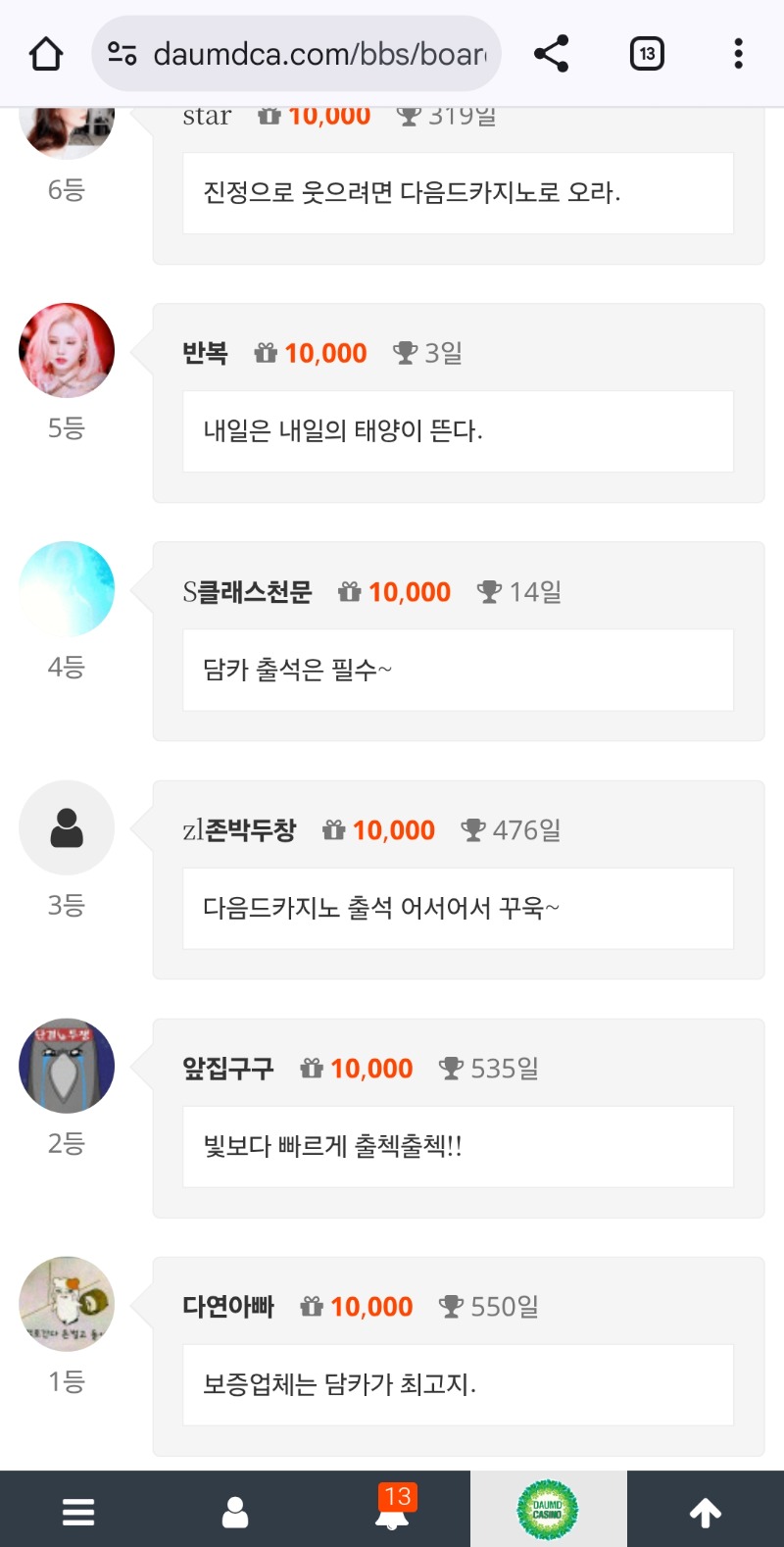The image size is (784, 1547).
Task: Open the hamburger menu in bottom bar
Action: pos(78,1512)
